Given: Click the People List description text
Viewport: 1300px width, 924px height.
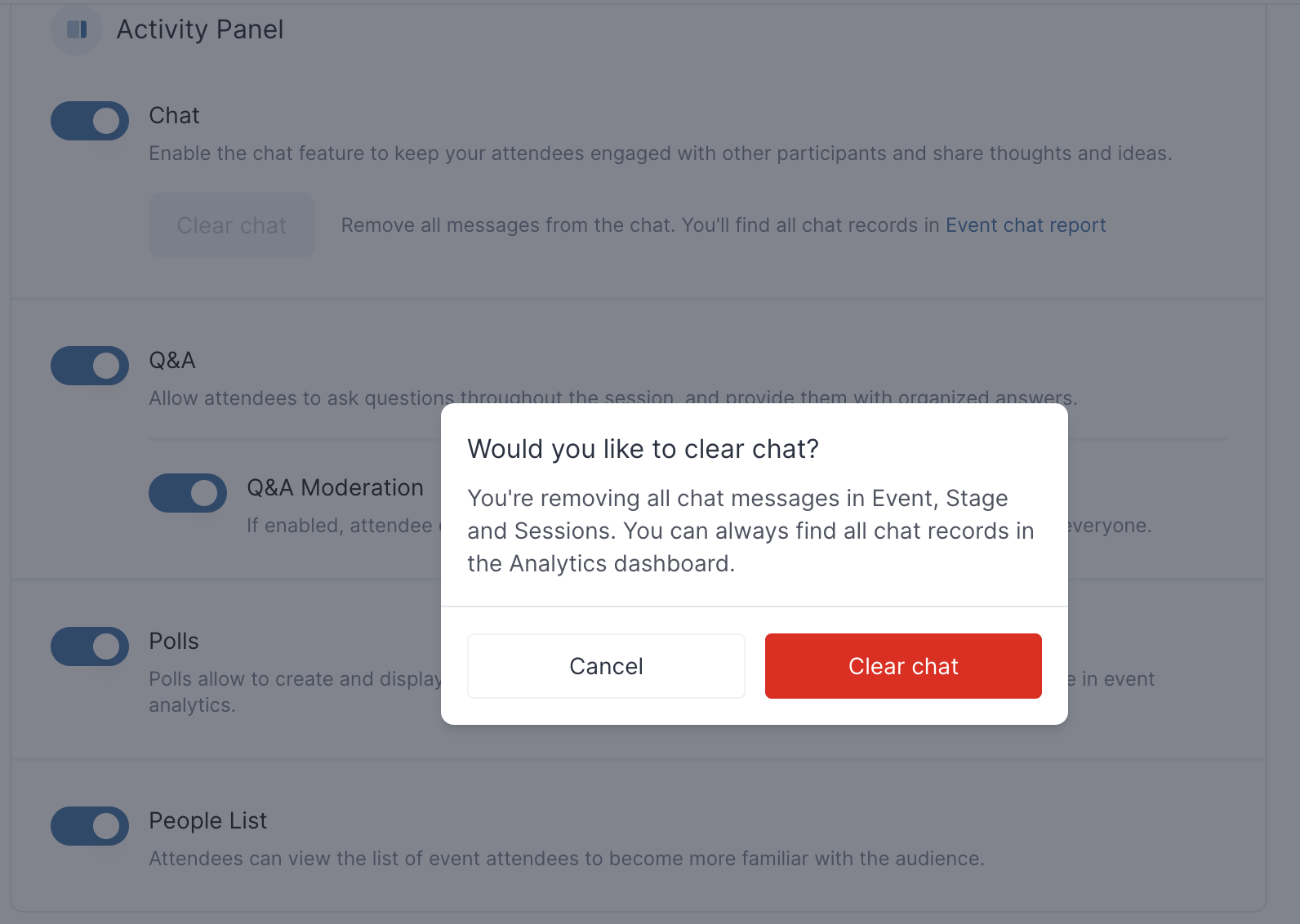Looking at the screenshot, I should click(x=567, y=859).
